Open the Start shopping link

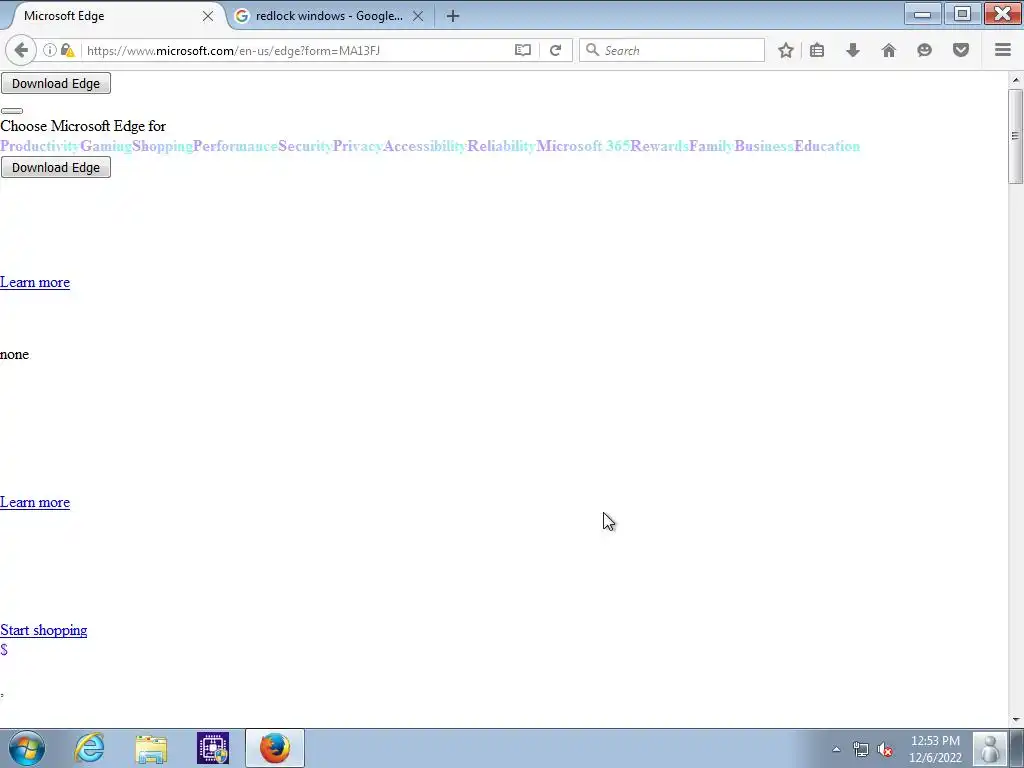43,630
